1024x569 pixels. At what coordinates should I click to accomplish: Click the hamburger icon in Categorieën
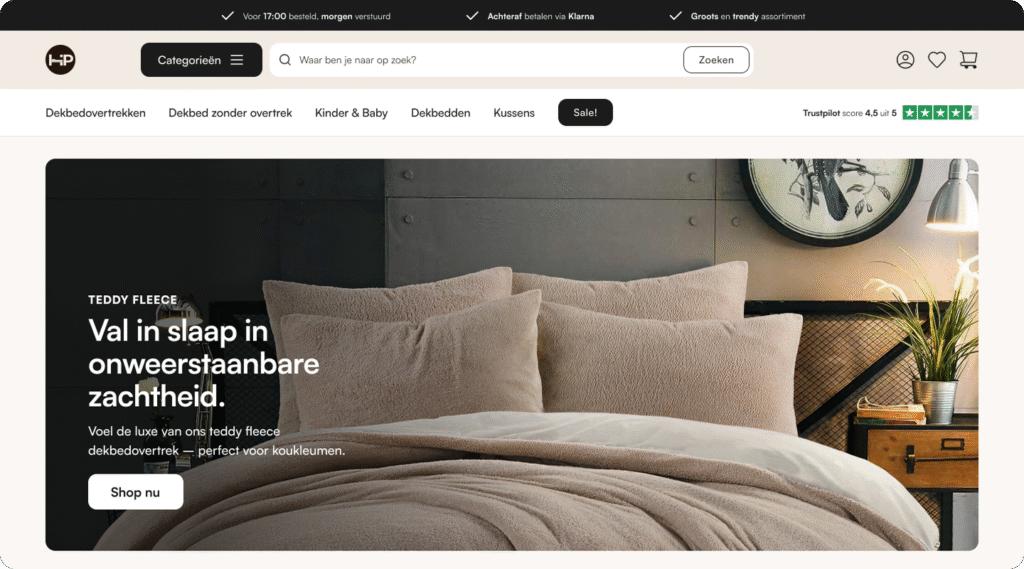click(236, 59)
